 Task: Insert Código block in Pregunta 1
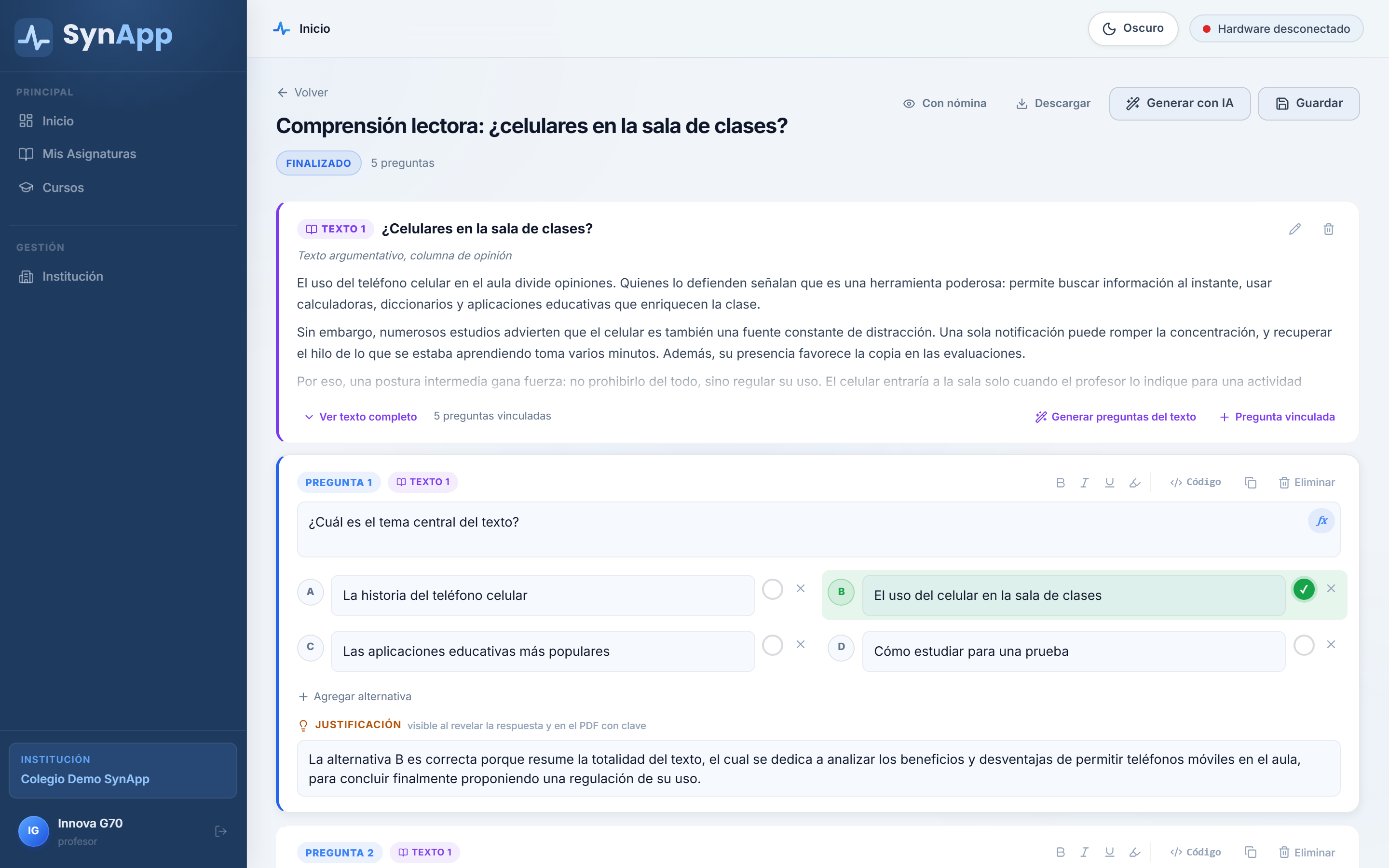[x=1195, y=482]
